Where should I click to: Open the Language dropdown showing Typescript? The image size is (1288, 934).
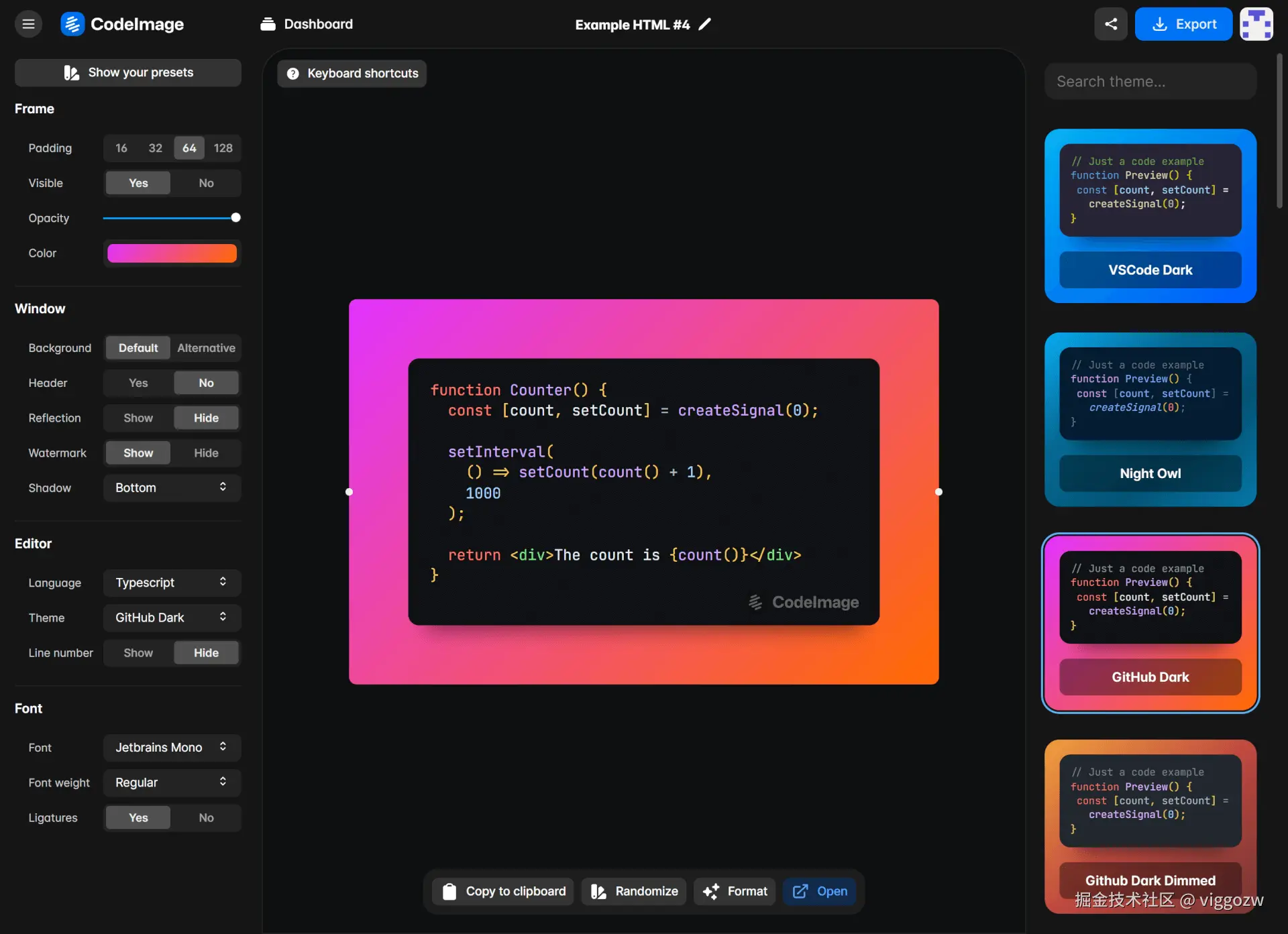[x=172, y=583]
